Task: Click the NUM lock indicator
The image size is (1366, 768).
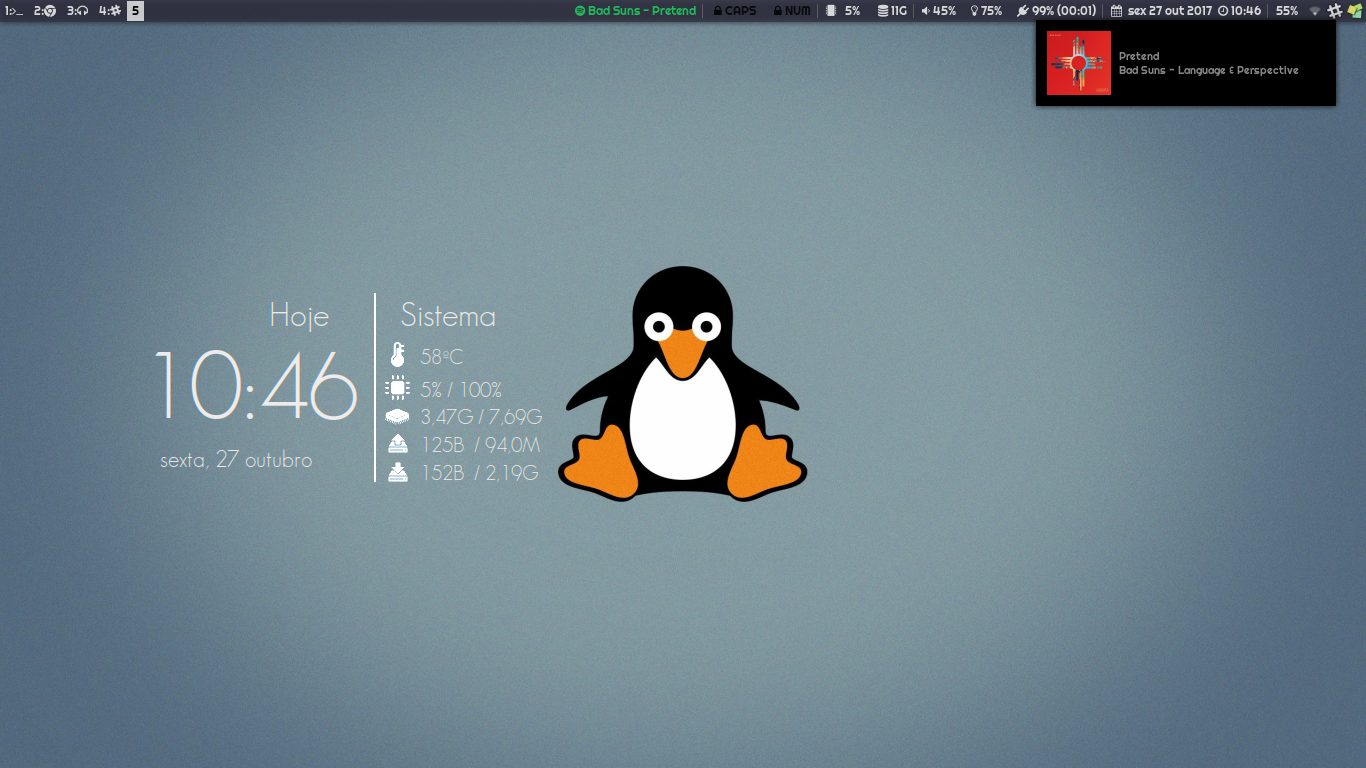Action: pyautogui.click(x=792, y=11)
